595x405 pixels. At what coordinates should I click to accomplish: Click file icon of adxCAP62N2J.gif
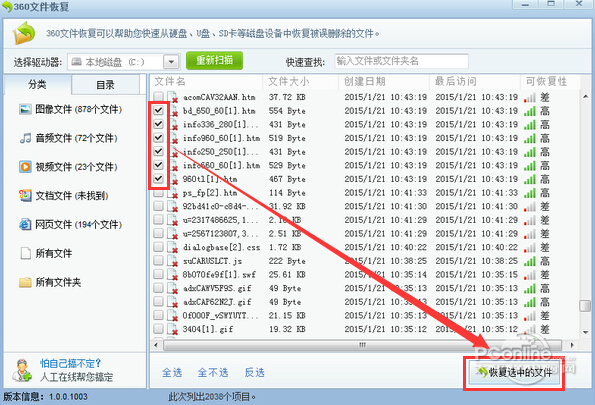tap(173, 302)
